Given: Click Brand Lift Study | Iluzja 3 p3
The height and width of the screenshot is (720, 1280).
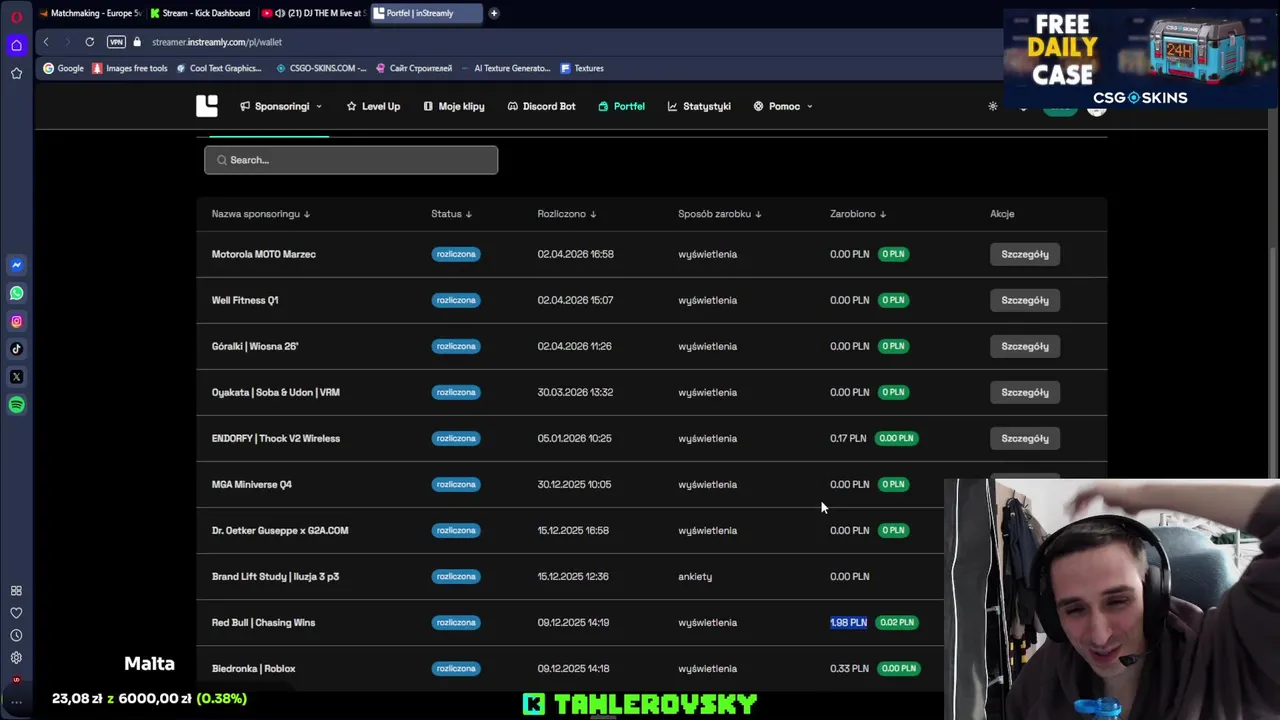Looking at the screenshot, I should [x=275, y=576].
